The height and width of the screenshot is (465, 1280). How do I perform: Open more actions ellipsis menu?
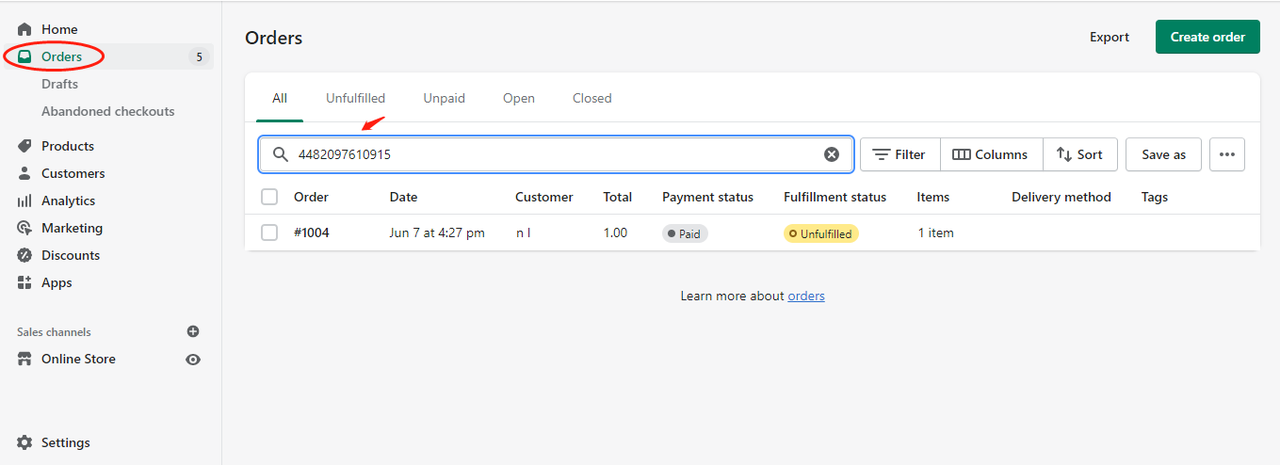(1227, 155)
